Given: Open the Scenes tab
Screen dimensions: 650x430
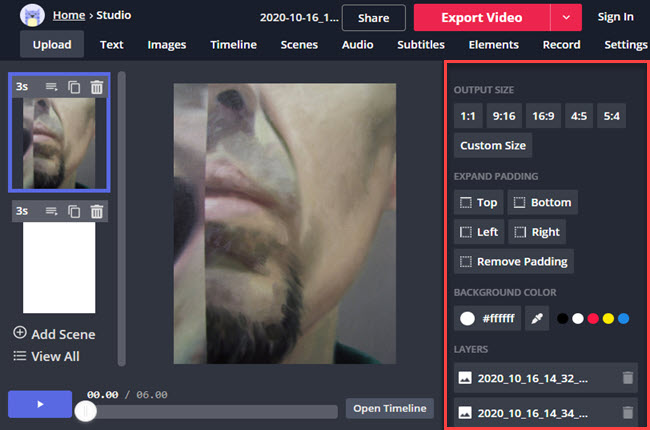Looking at the screenshot, I should tap(299, 45).
